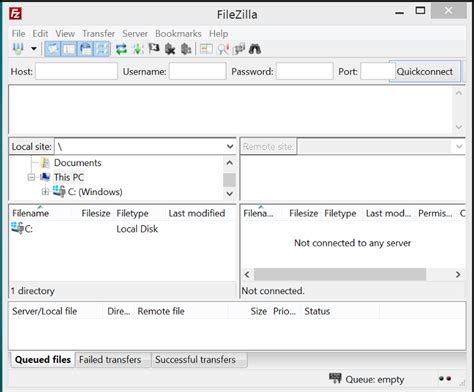Click the remote Filesize column header

click(x=303, y=213)
